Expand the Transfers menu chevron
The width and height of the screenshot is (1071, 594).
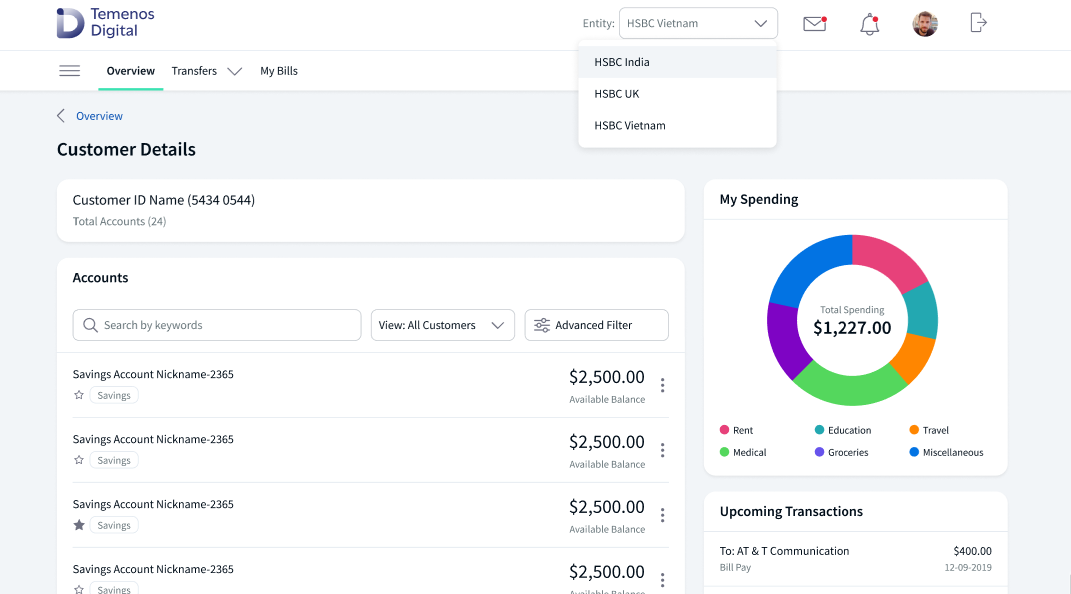tap(234, 71)
